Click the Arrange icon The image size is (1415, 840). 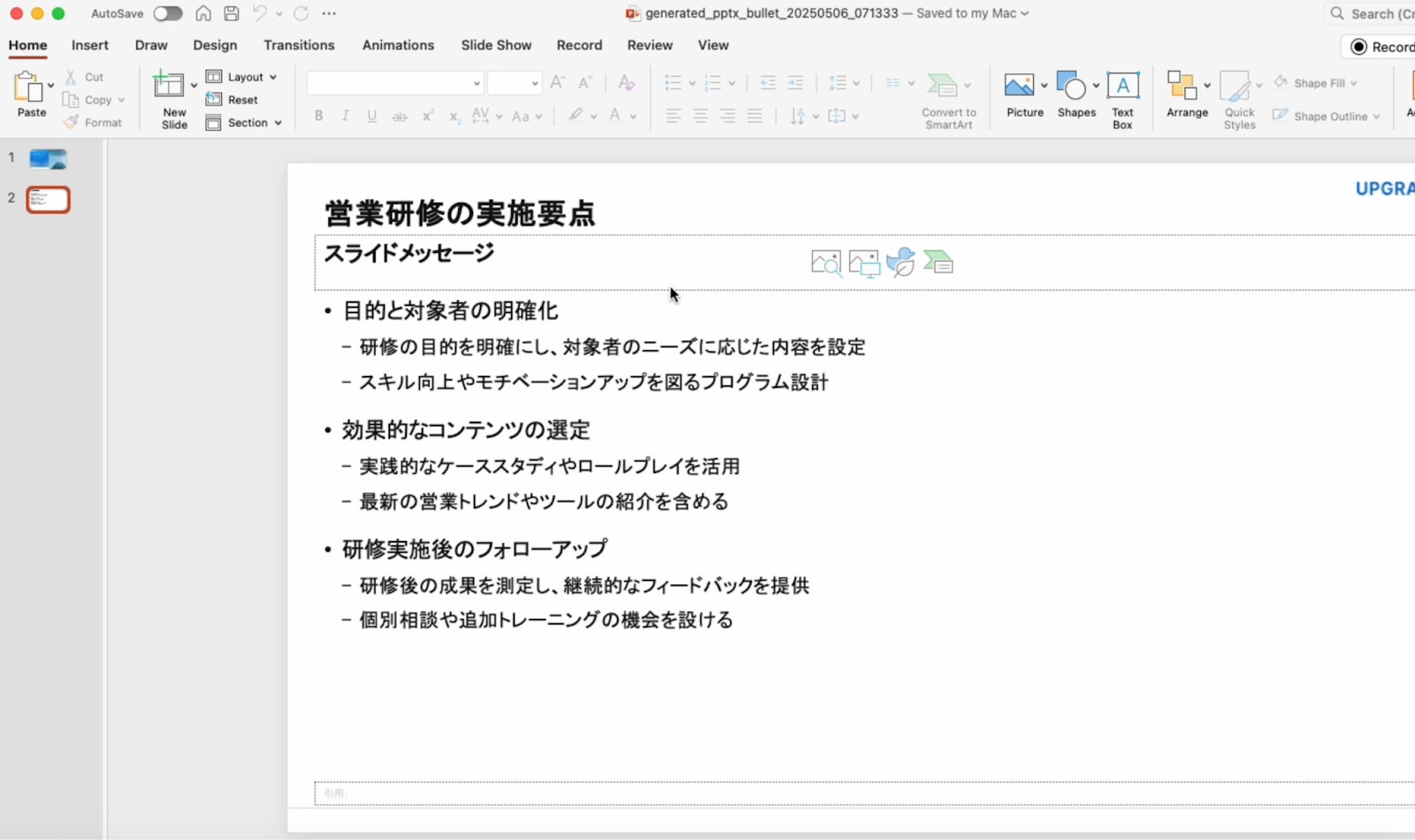pos(1182,86)
